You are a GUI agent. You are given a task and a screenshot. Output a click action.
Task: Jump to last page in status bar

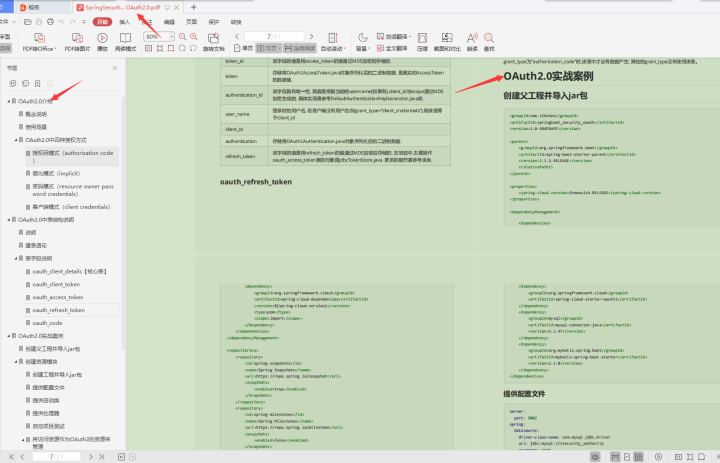tap(101, 457)
